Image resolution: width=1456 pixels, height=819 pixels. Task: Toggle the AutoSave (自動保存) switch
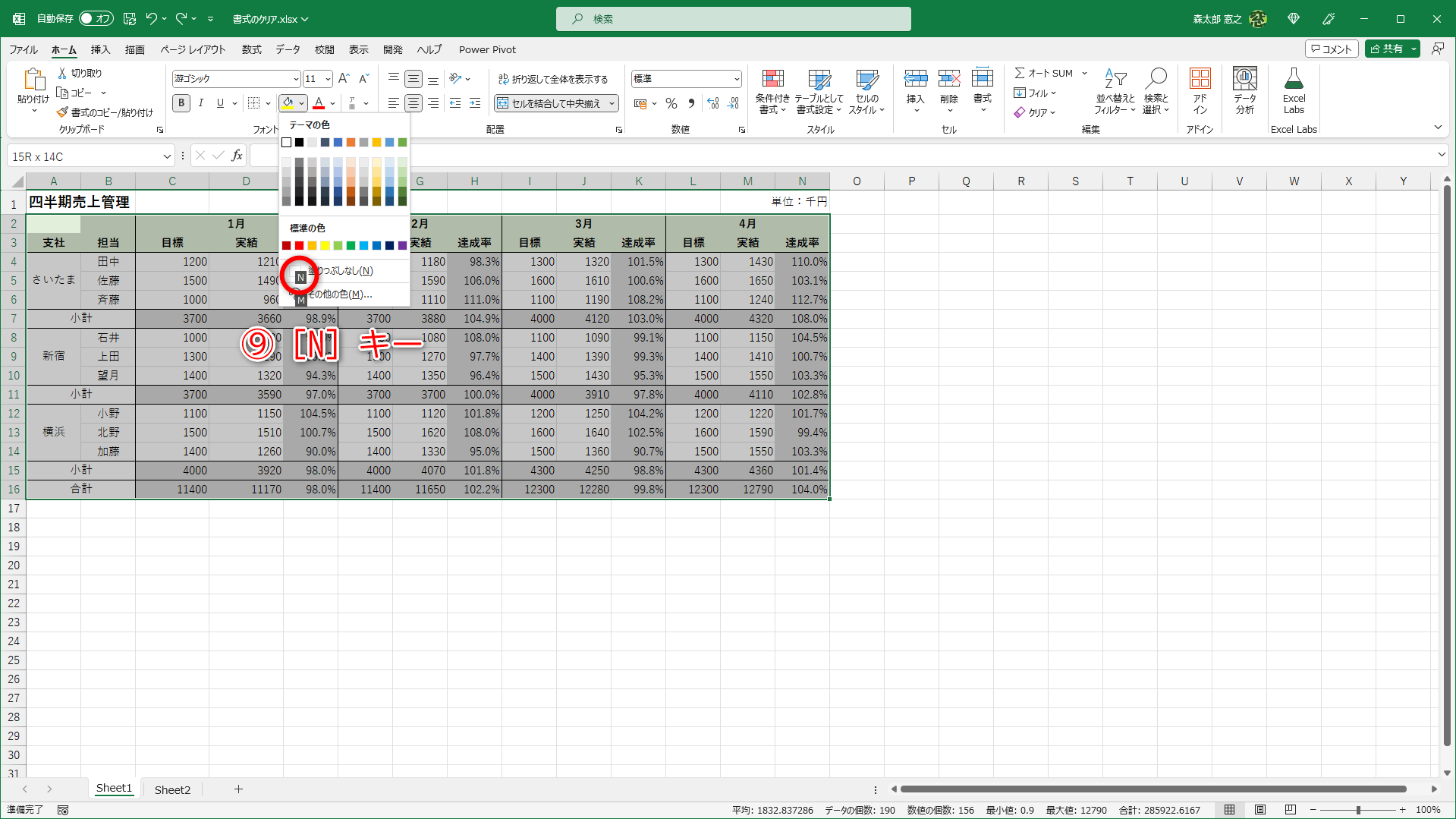[x=96, y=19]
